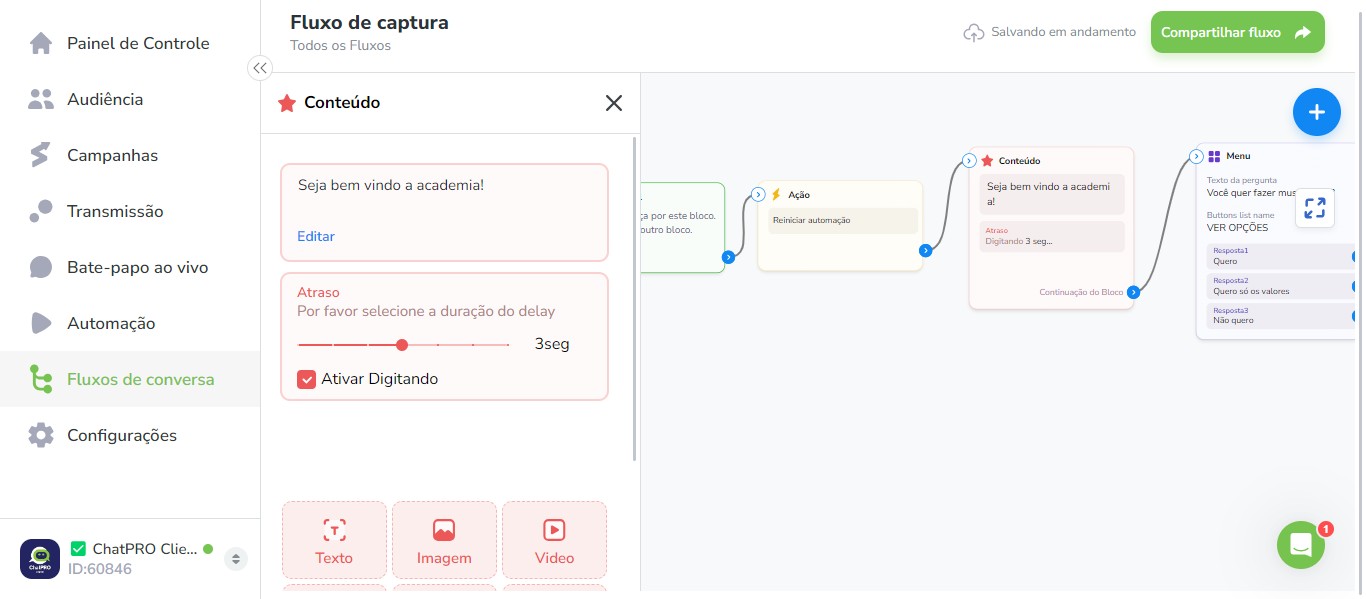Uncheck Ativar Digitando checkbox
Screen dimensions: 1366x599
click(x=307, y=379)
